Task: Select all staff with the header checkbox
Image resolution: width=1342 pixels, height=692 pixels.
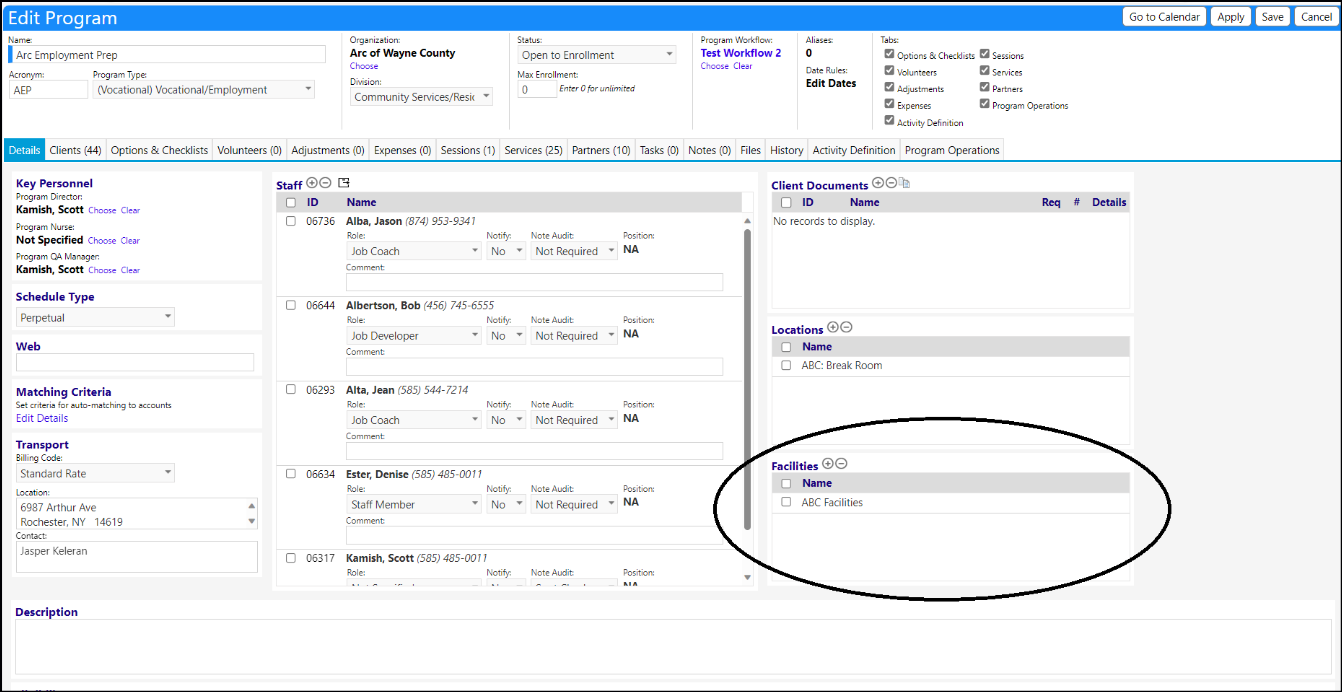Action: pyautogui.click(x=291, y=202)
